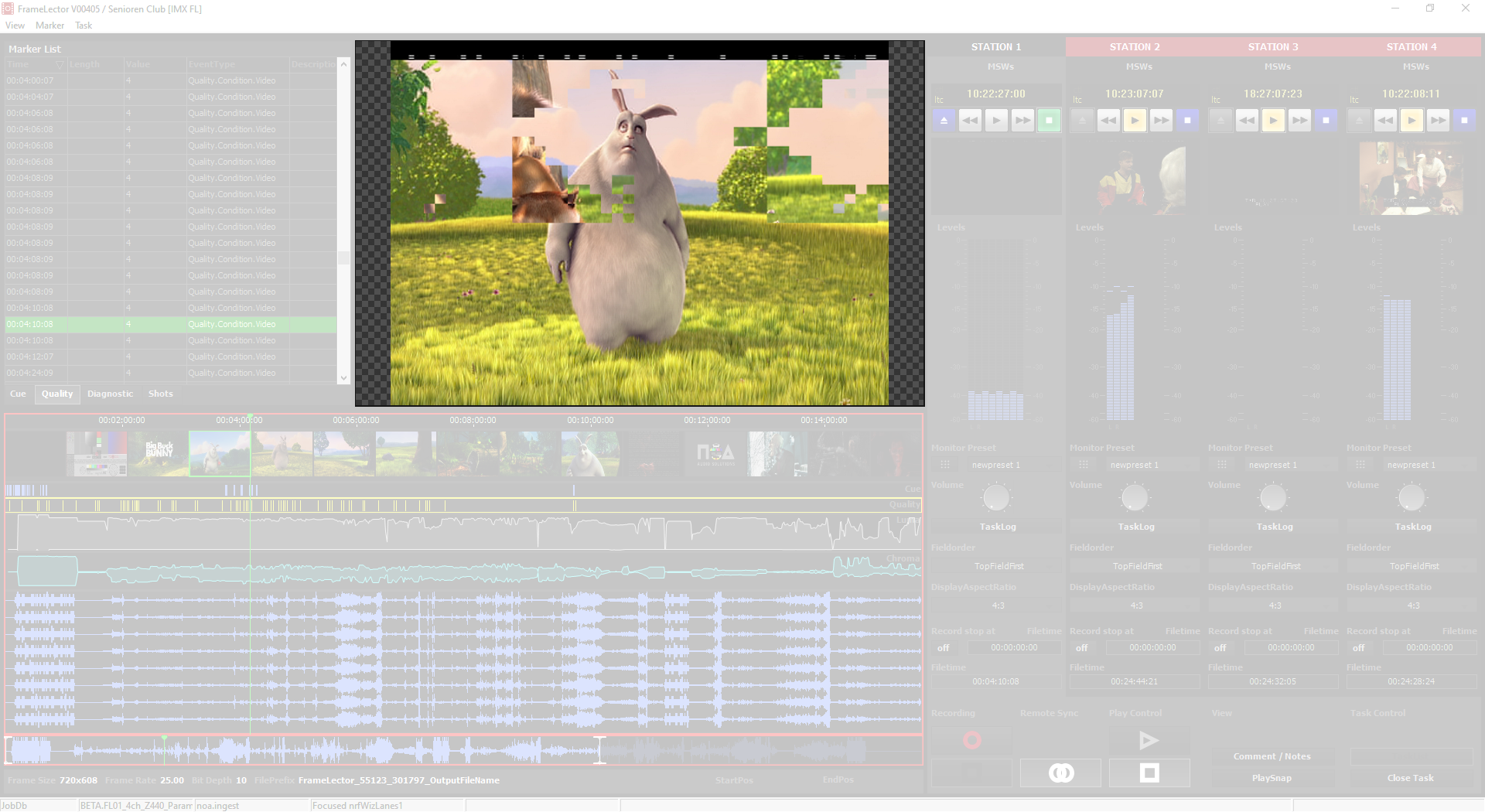Screen dimensions: 1485x812
Task: Click Station 1 Record stop at time field
Action: (x=1014, y=648)
